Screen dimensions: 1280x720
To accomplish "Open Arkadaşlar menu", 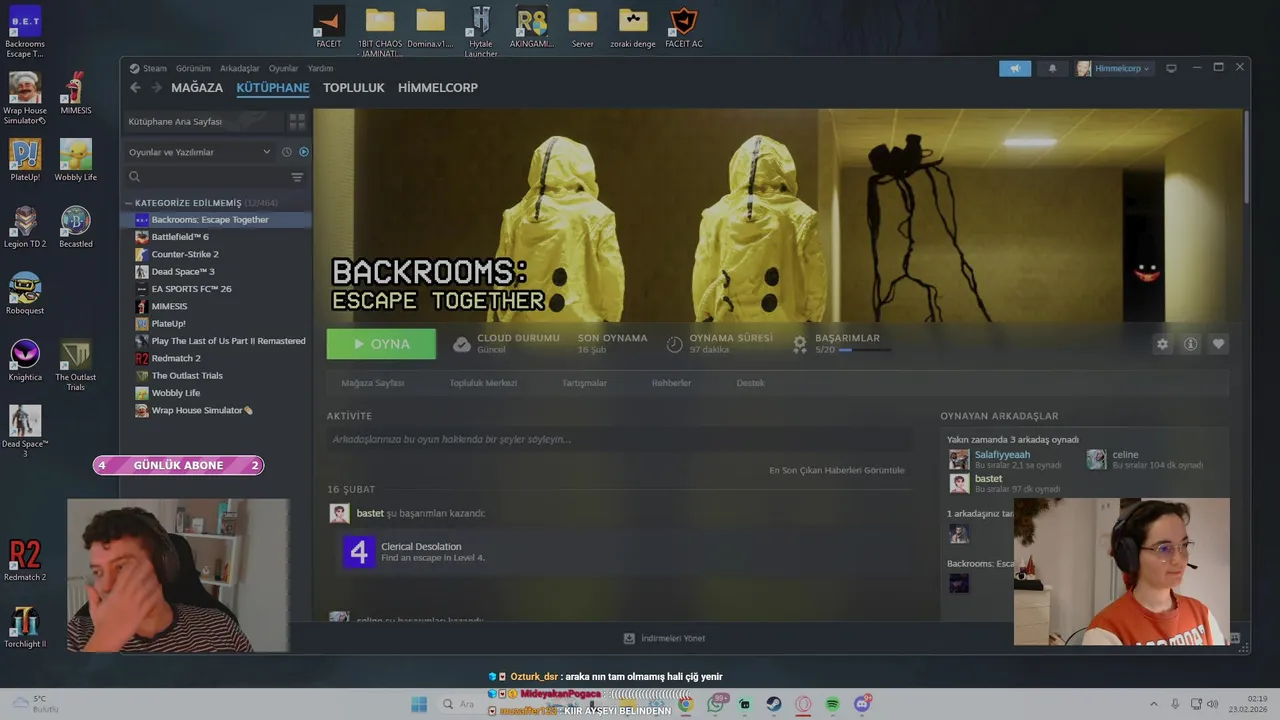I will pos(240,68).
